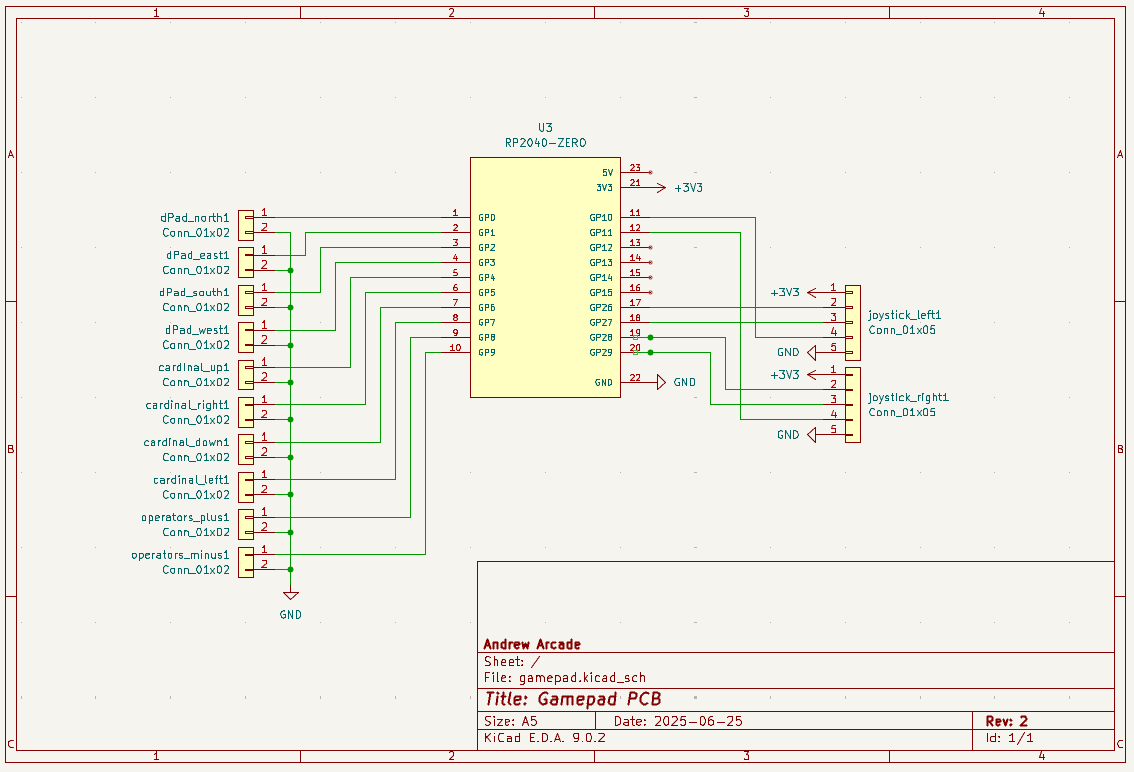The image size is (1134, 772).
Task: Click the Conn_01x05 value under joystick_right1
Action: pos(902,412)
